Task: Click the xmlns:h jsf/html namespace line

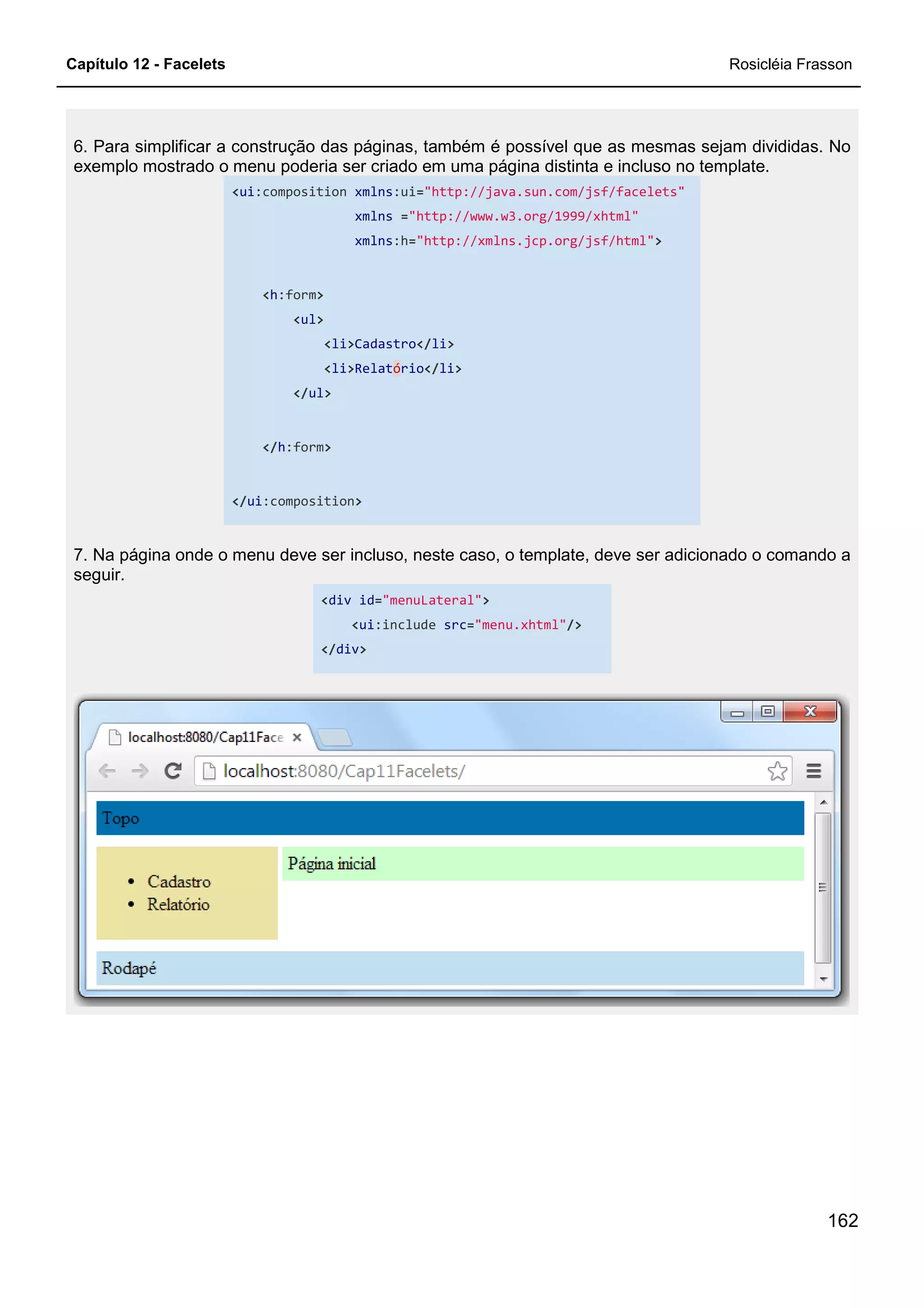Action: click(508, 241)
